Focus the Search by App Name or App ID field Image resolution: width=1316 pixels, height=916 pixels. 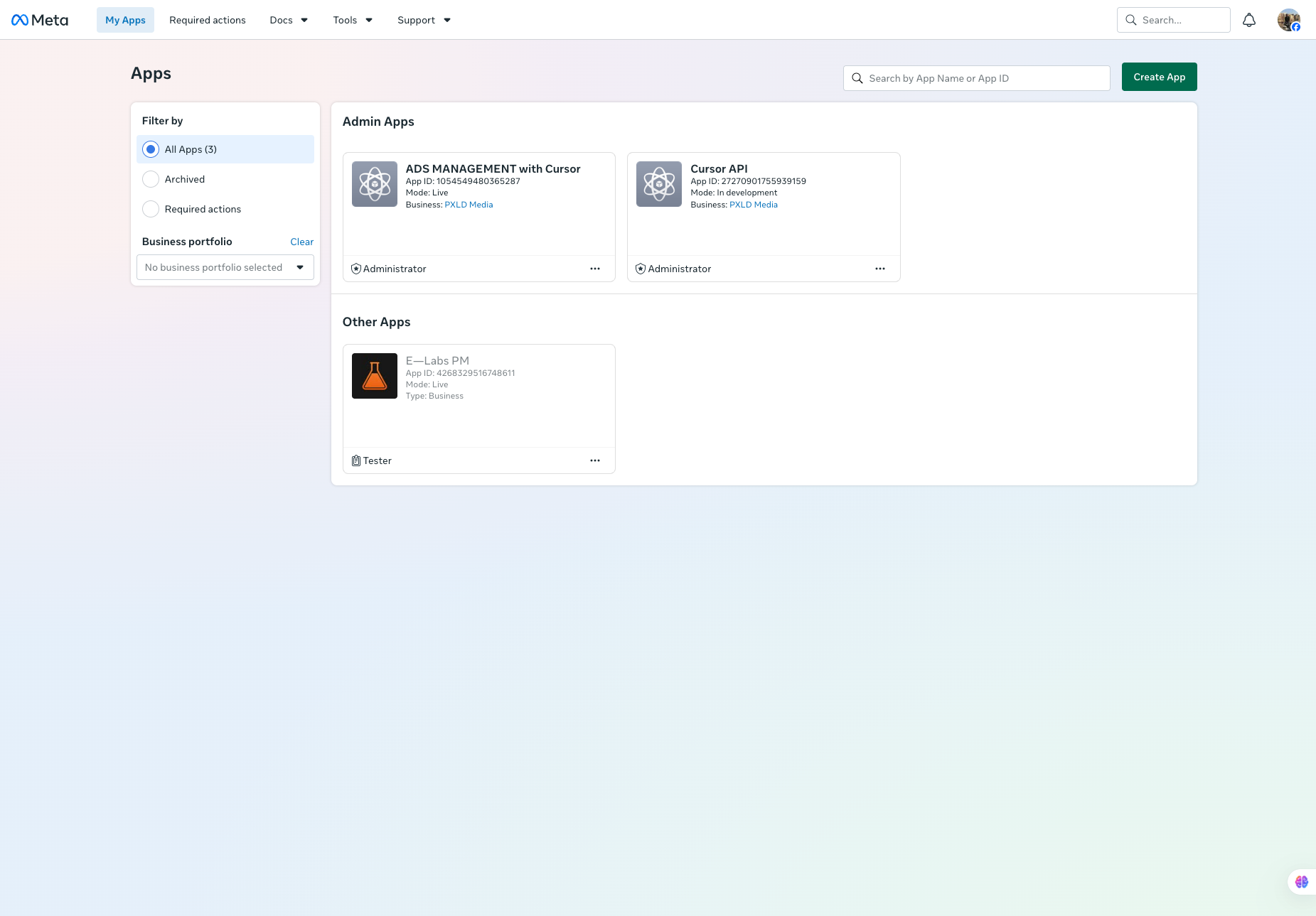(977, 78)
